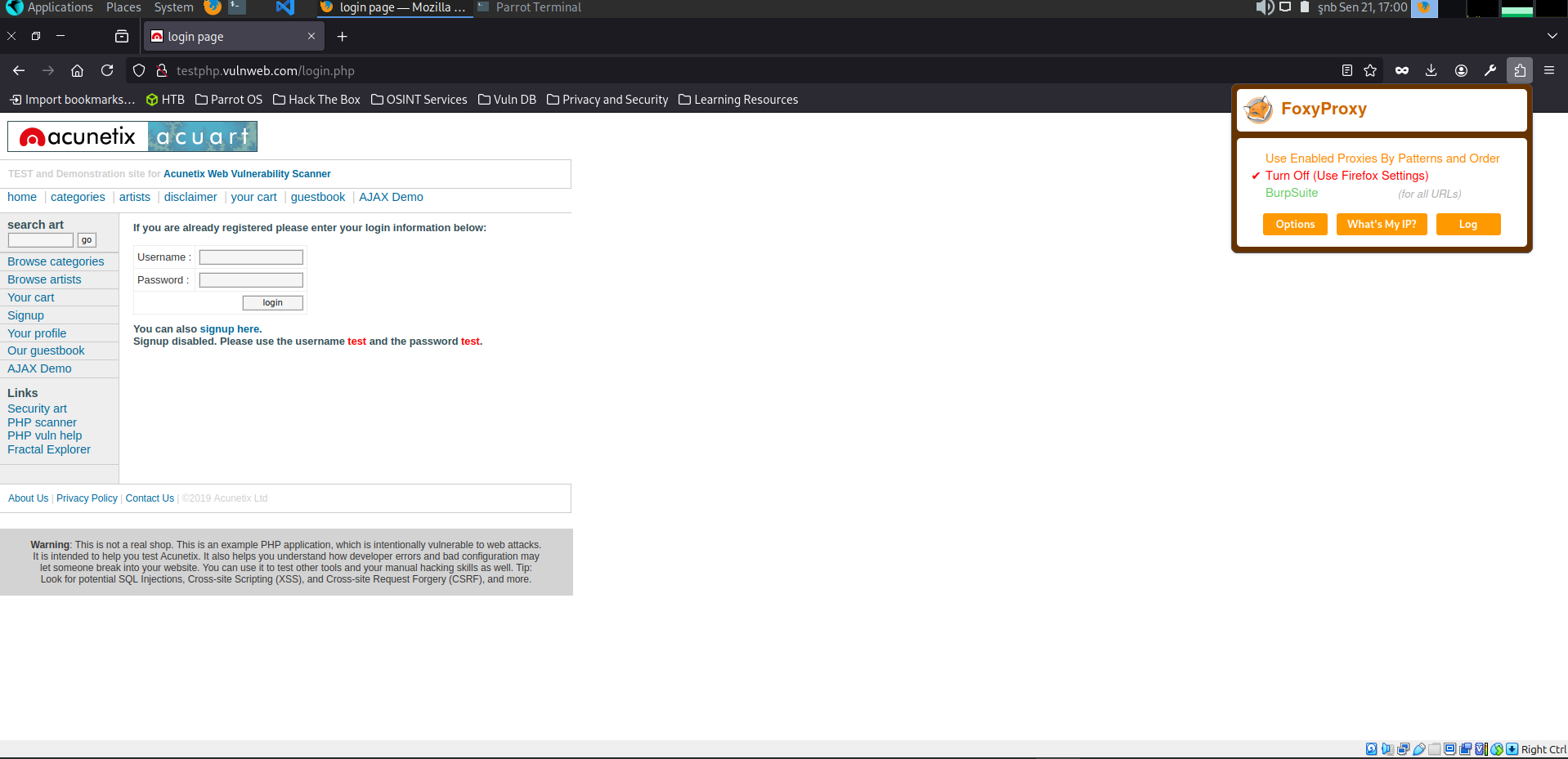The image size is (1568, 759).
Task: Open the Firefox account avatar icon
Action: [x=1461, y=71]
